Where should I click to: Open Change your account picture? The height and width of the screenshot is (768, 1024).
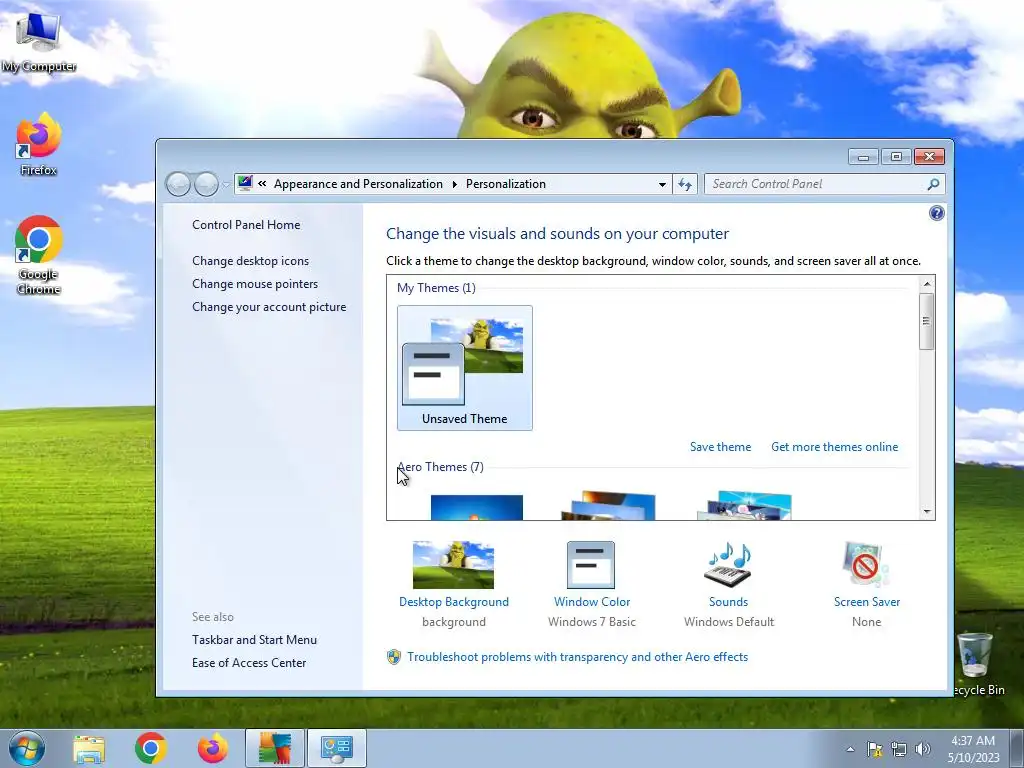(269, 306)
